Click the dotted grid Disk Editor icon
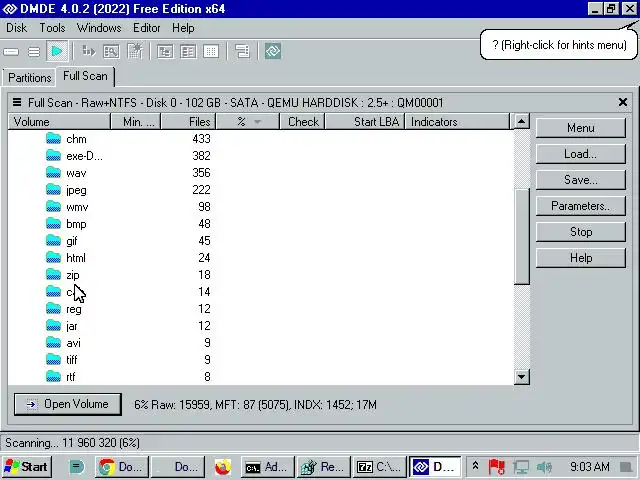Image resolution: width=640 pixels, height=480 pixels. 211,51
